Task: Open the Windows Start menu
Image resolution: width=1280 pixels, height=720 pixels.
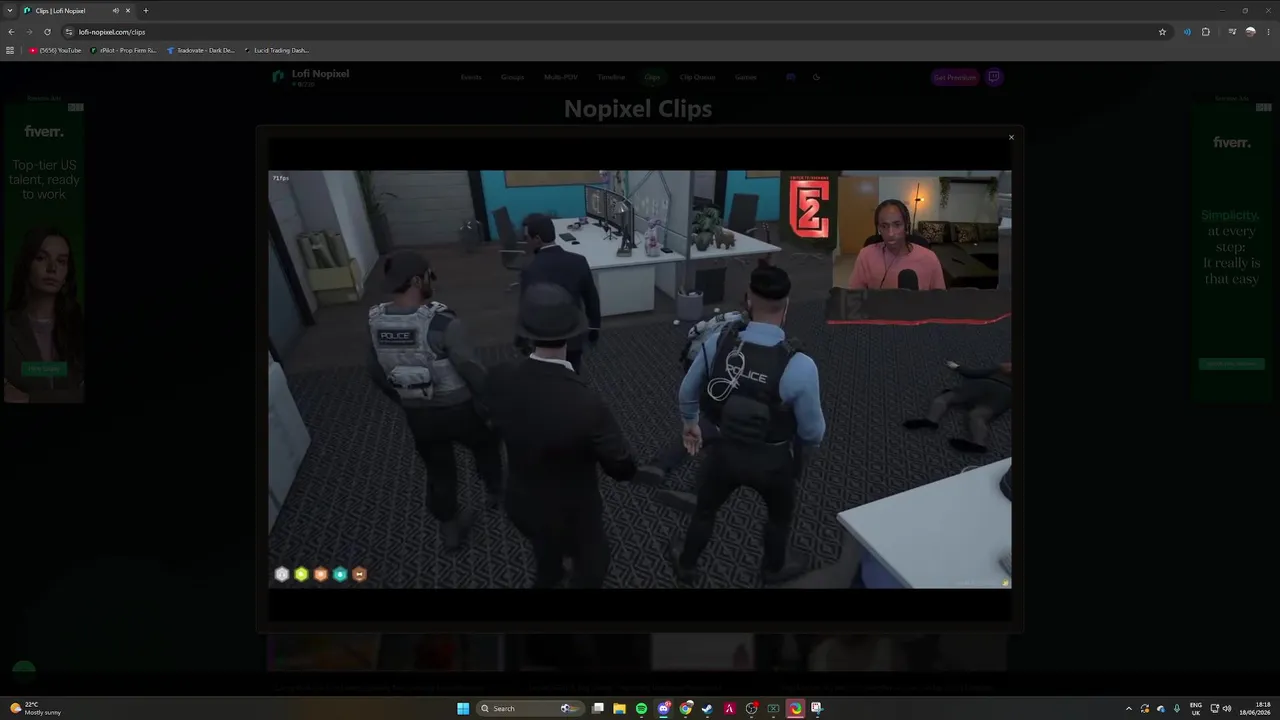Action: coord(463,708)
